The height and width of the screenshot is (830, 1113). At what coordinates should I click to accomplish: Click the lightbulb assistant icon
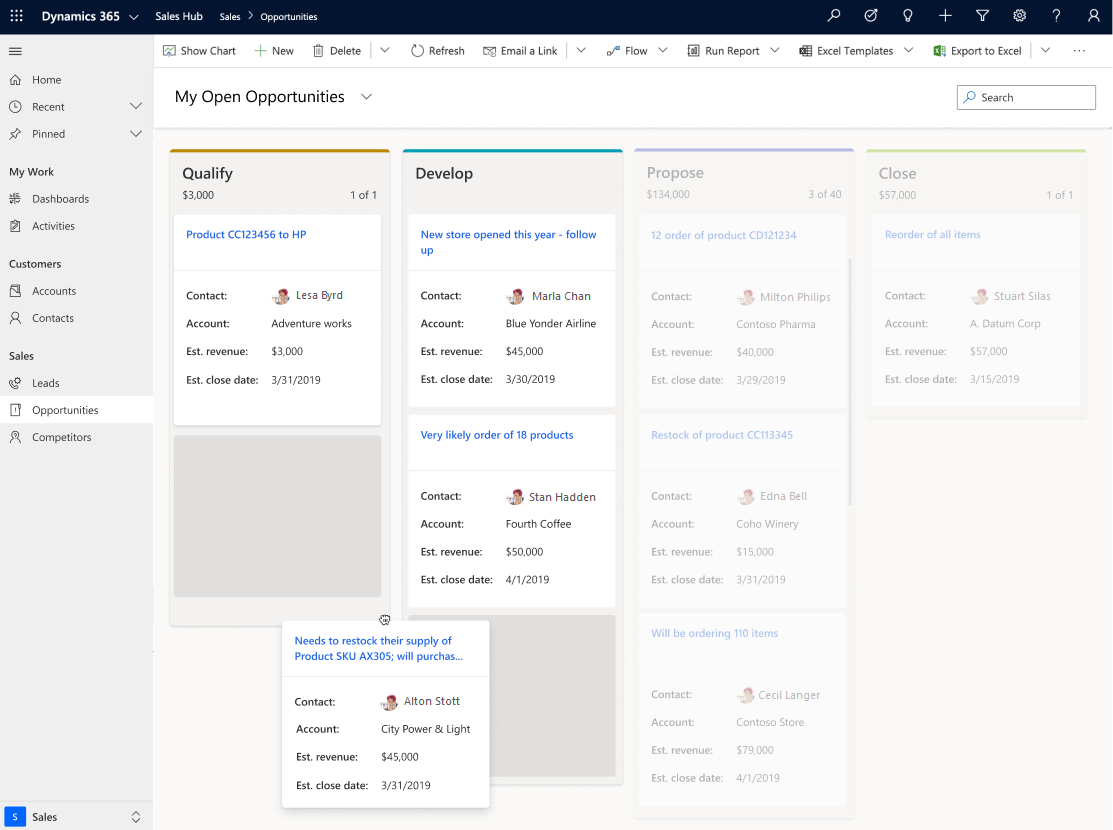[x=908, y=16]
